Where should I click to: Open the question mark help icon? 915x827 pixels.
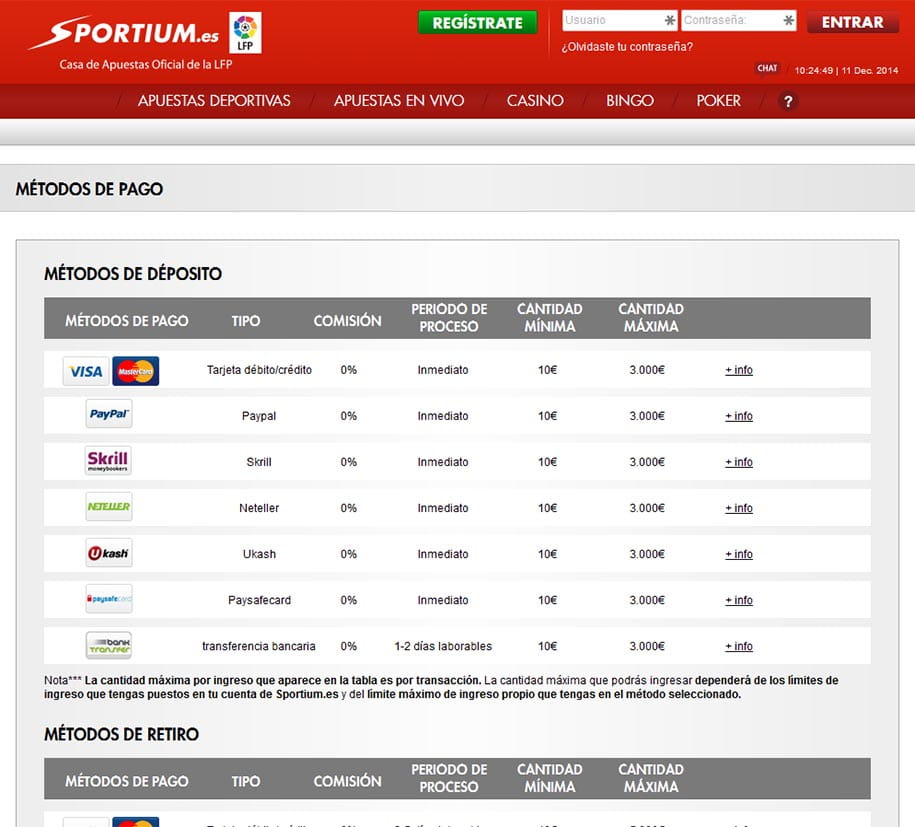[x=788, y=102]
